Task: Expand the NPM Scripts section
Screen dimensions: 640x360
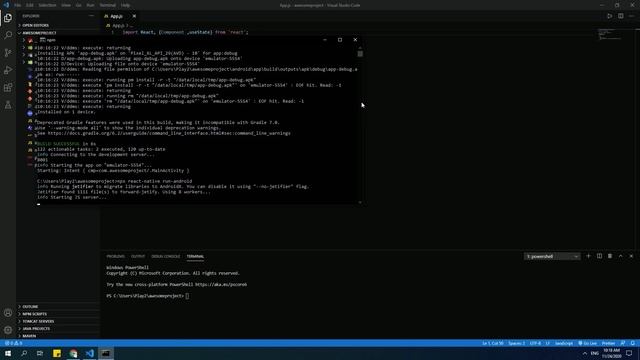Action: [x=58, y=314]
